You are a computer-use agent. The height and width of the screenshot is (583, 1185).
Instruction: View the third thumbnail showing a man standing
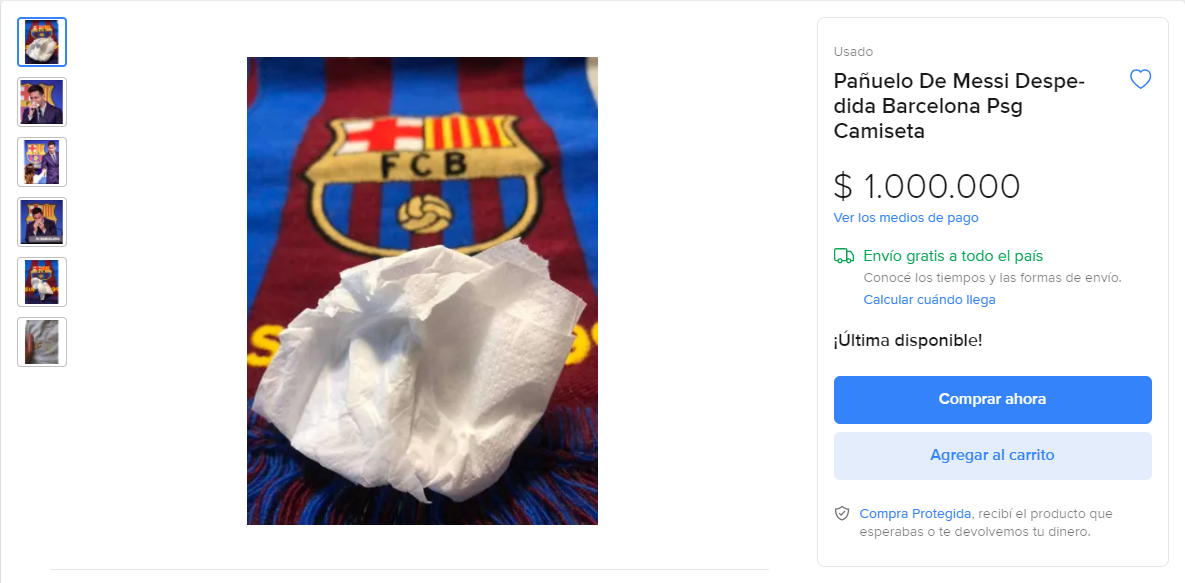pyautogui.click(x=42, y=162)
